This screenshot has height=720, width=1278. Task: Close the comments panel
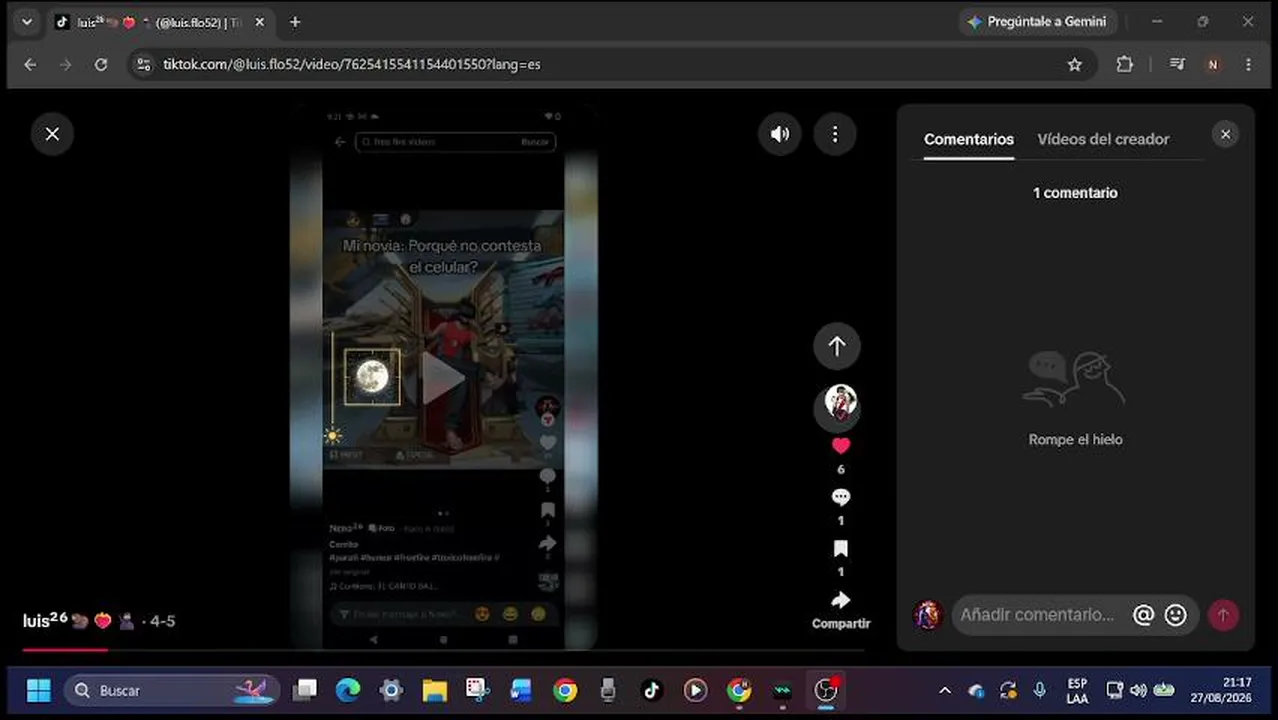pyautogui.click(x=1225, y=134)
